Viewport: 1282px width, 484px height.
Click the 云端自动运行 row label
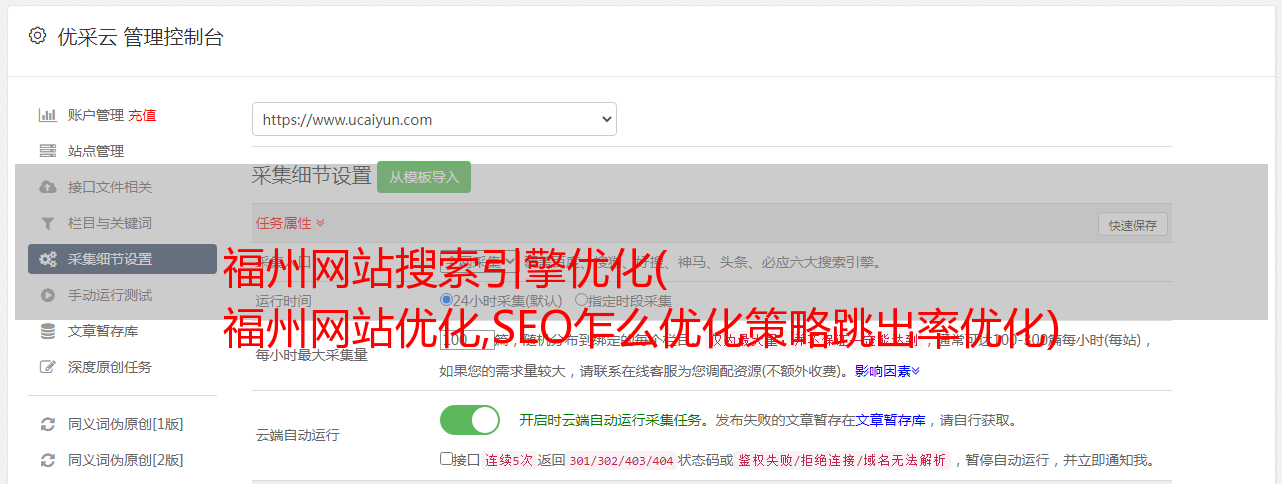coord(297,435)
